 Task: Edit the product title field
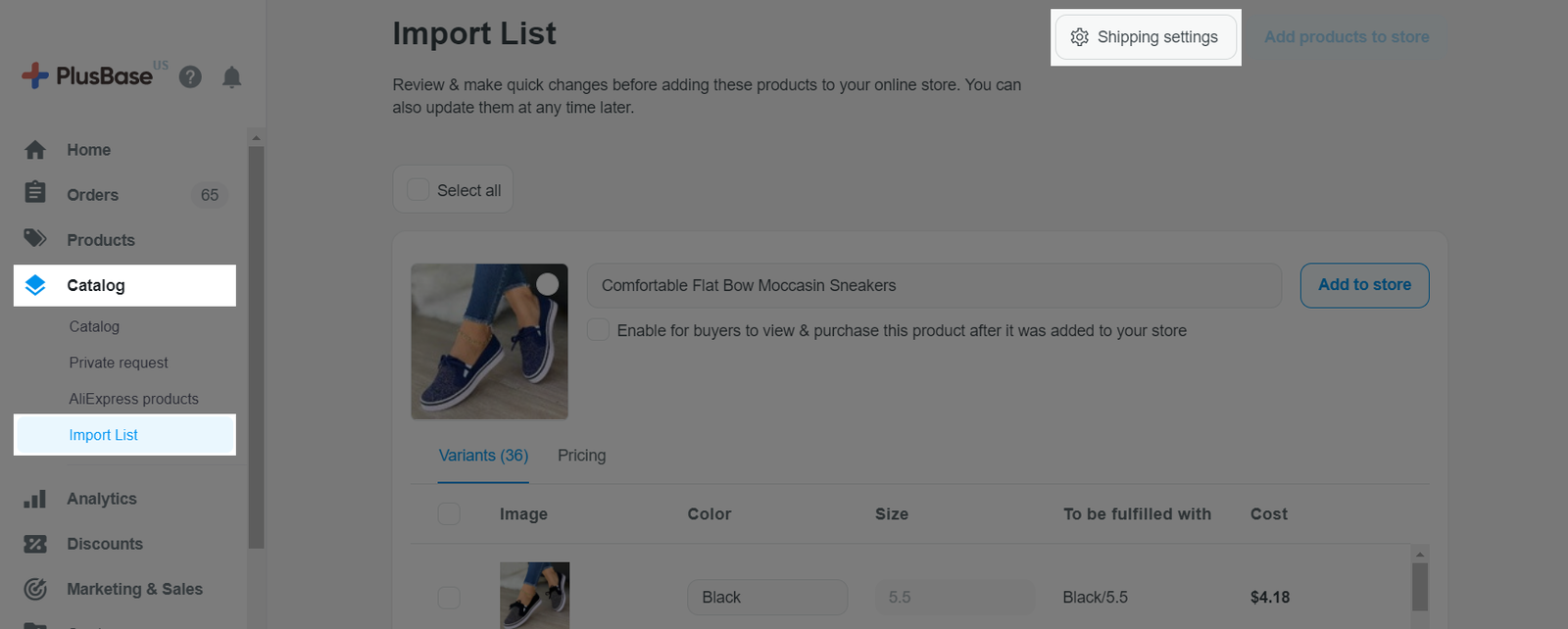click(934, 285)
